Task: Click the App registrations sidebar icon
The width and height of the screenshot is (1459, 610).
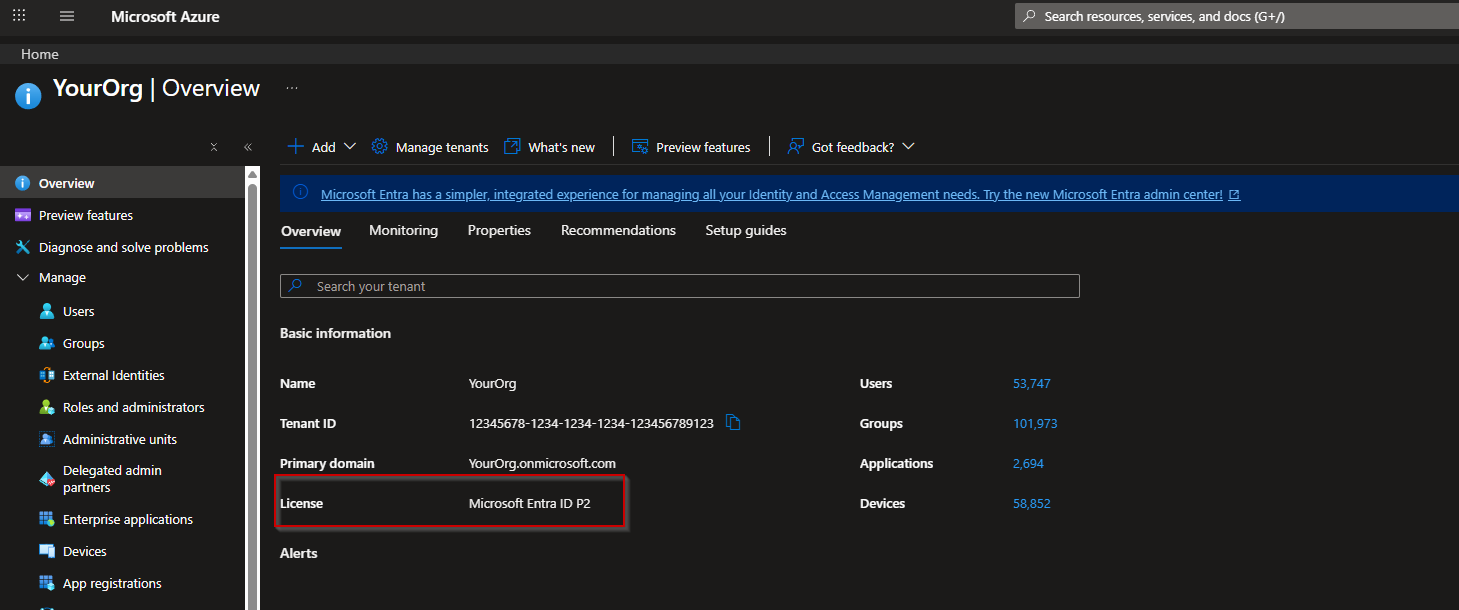Action: coord(47,584)
